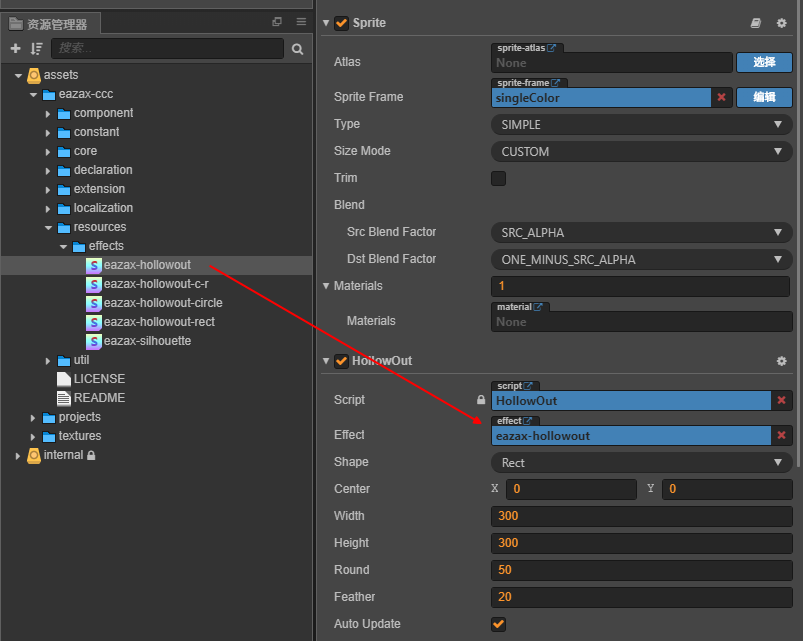Select the util folder
803x641 pixels.
click(81, 360)
